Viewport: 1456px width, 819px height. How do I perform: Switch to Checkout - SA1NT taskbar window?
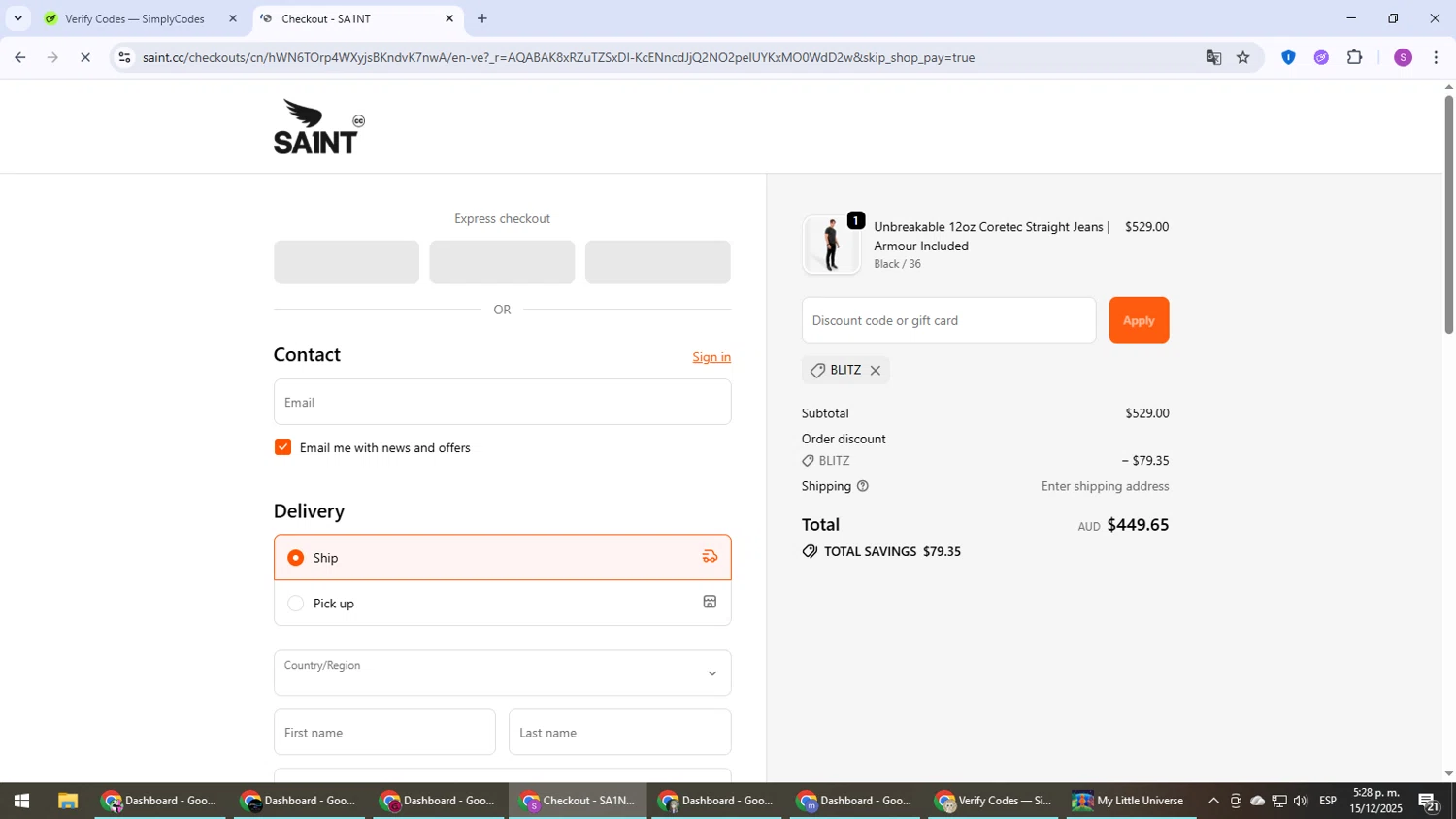tap(577, 802)
